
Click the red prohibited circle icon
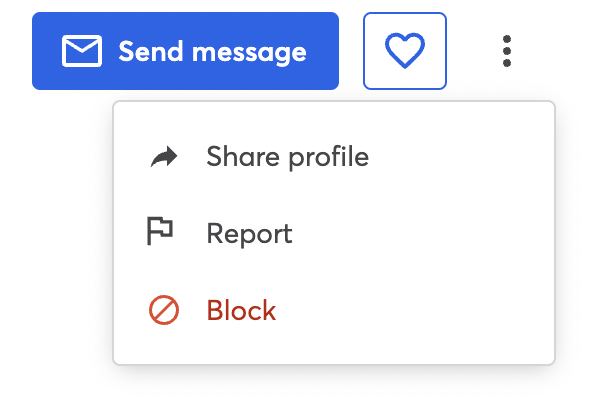point(164,310)
